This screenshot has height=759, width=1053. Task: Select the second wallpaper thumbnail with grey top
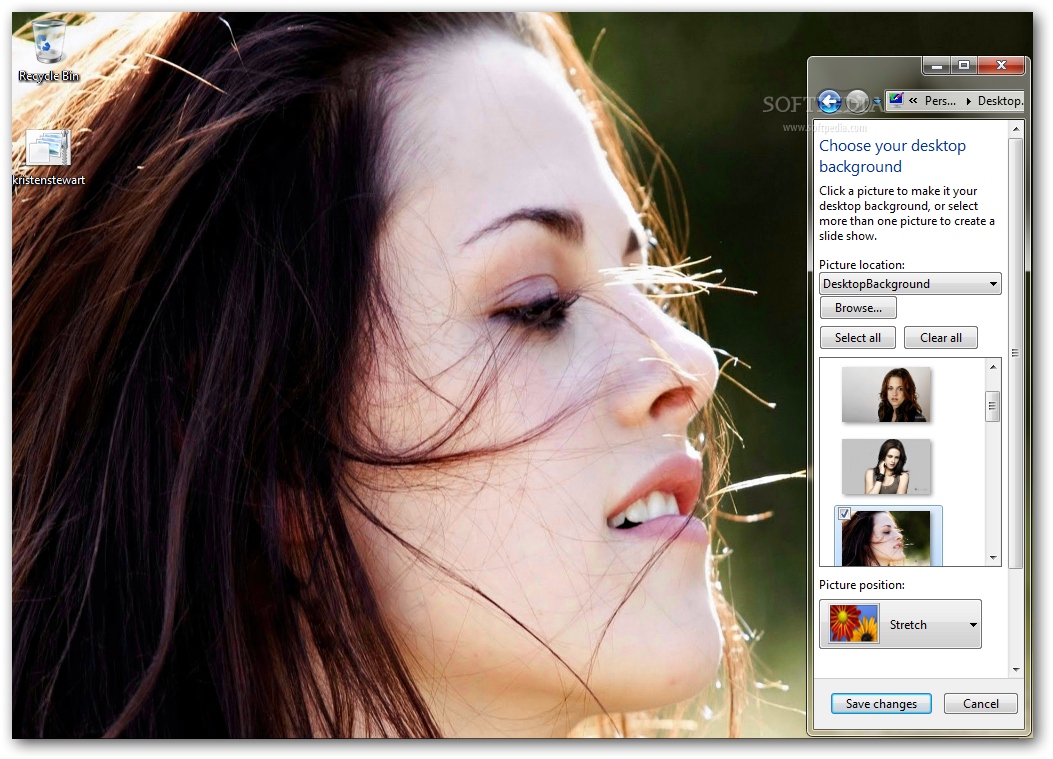pos(886,467)
